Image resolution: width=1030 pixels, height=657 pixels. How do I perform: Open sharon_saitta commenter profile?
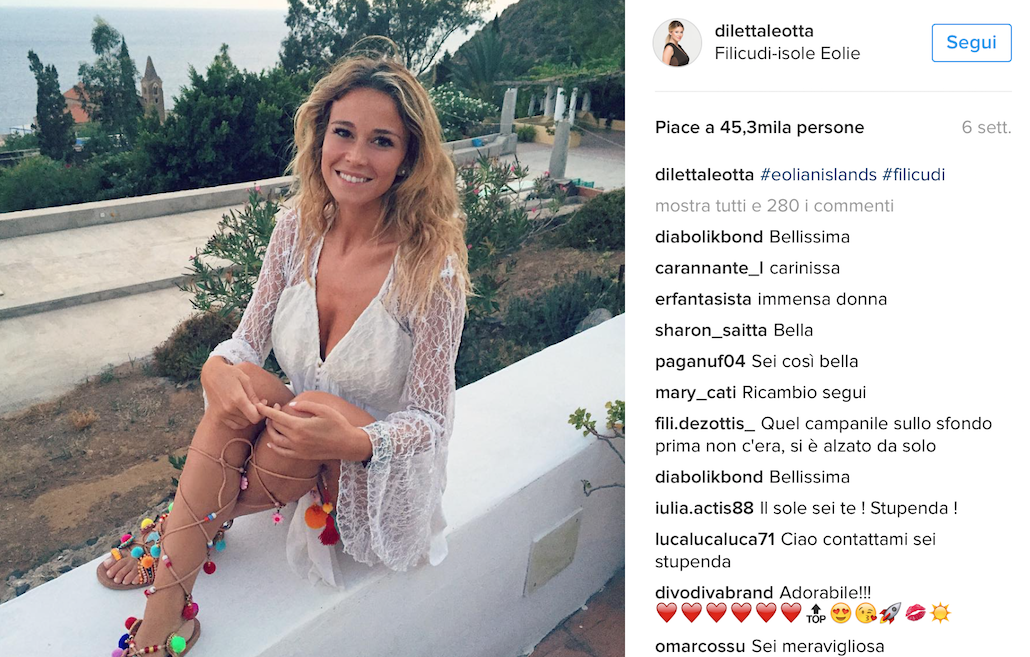(x=711, y=330)
